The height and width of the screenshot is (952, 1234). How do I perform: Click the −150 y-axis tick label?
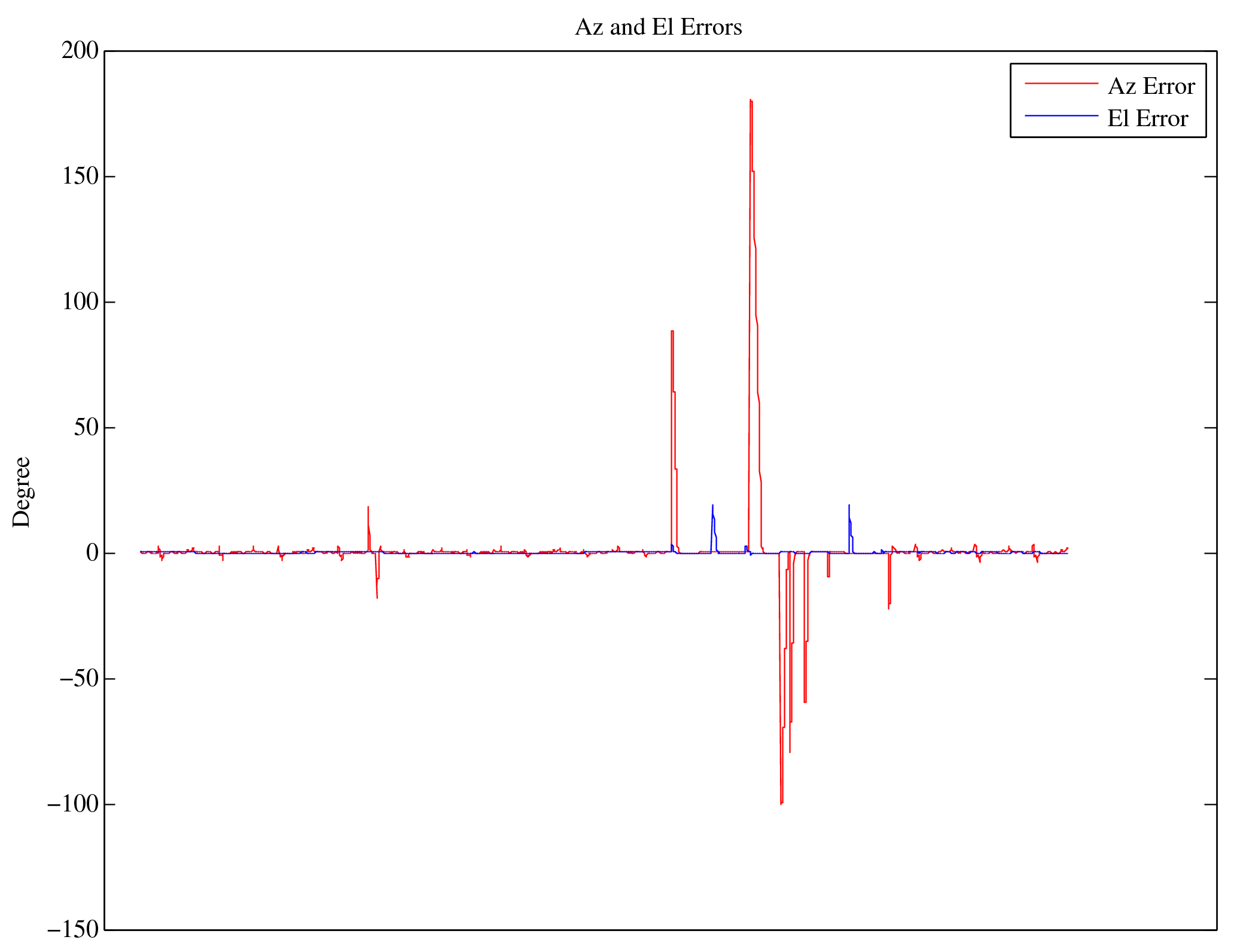[x=72, y=930]
